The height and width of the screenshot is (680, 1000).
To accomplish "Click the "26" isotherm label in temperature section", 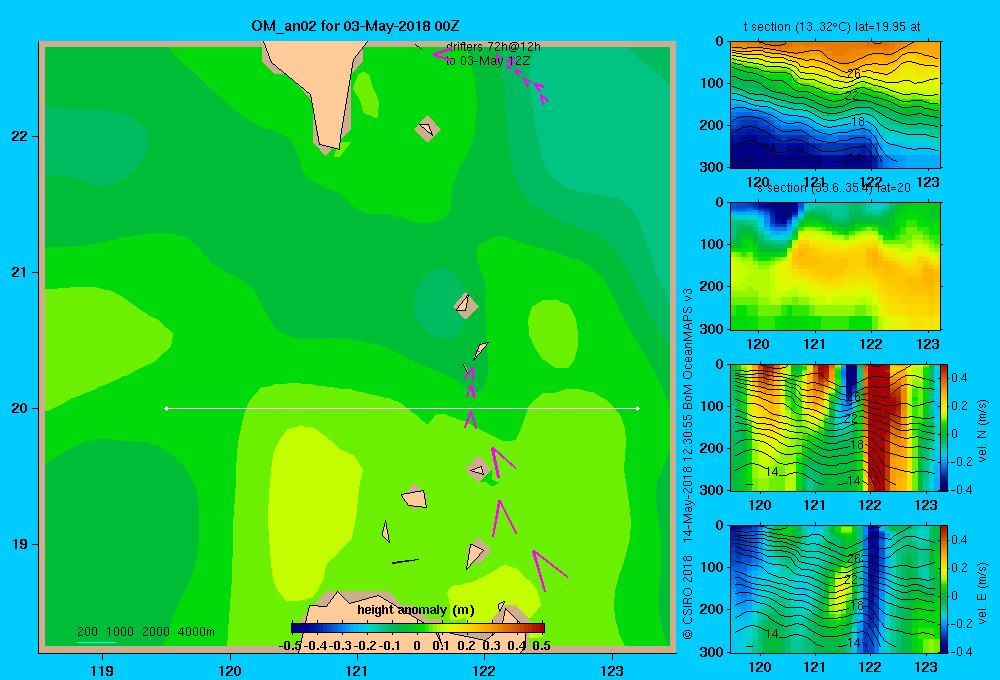I will (853, 74).
